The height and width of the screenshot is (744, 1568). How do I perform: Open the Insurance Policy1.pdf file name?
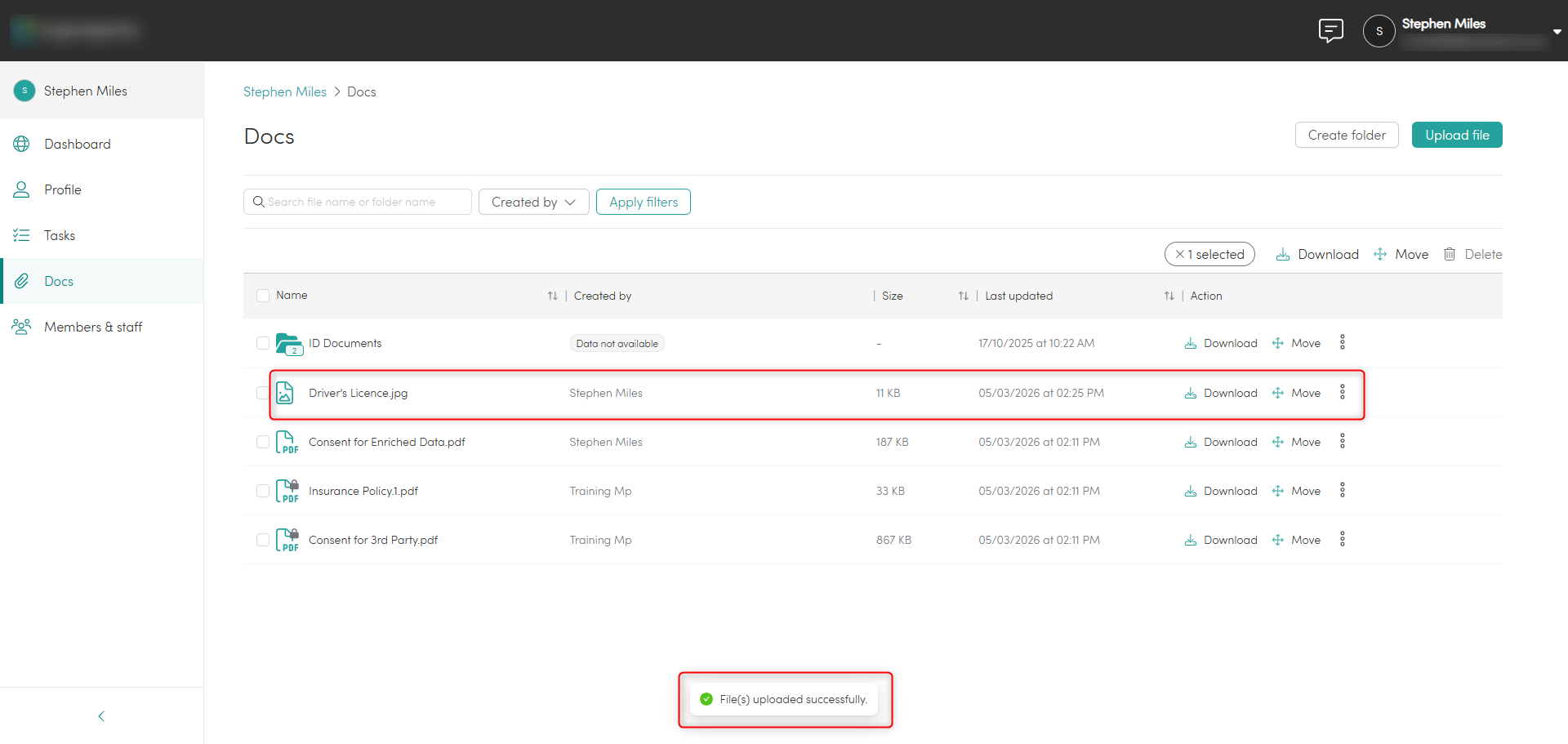pyautogui.click(x=363, y=491)
